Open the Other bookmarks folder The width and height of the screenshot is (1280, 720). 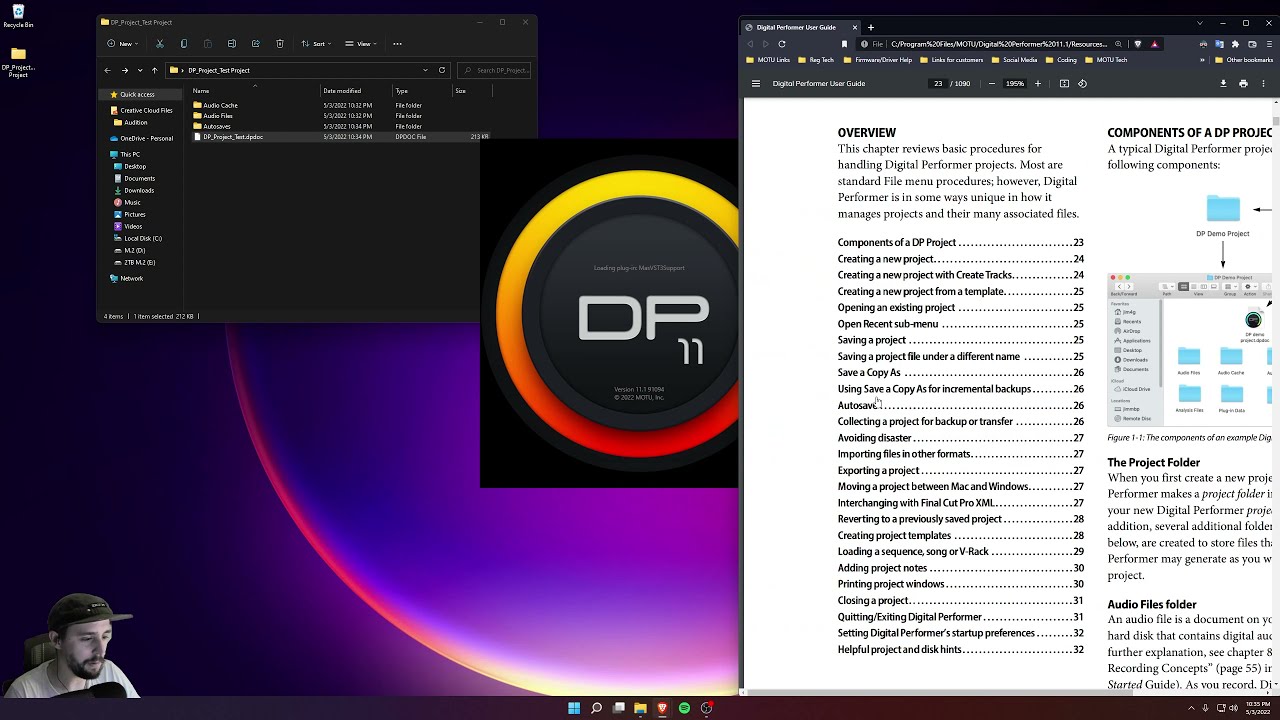point(1243,60)
